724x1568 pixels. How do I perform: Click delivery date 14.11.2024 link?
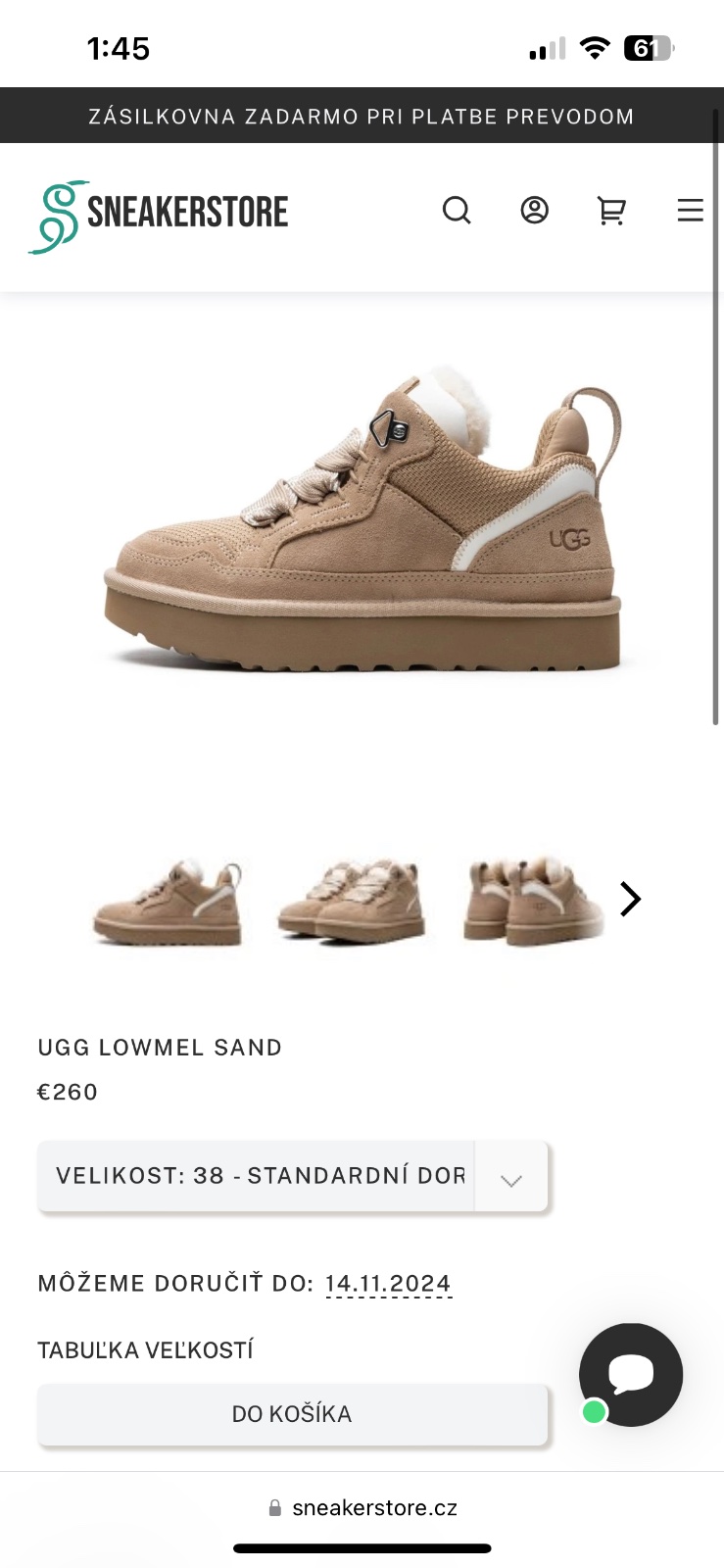click(x=388, y=1284)
